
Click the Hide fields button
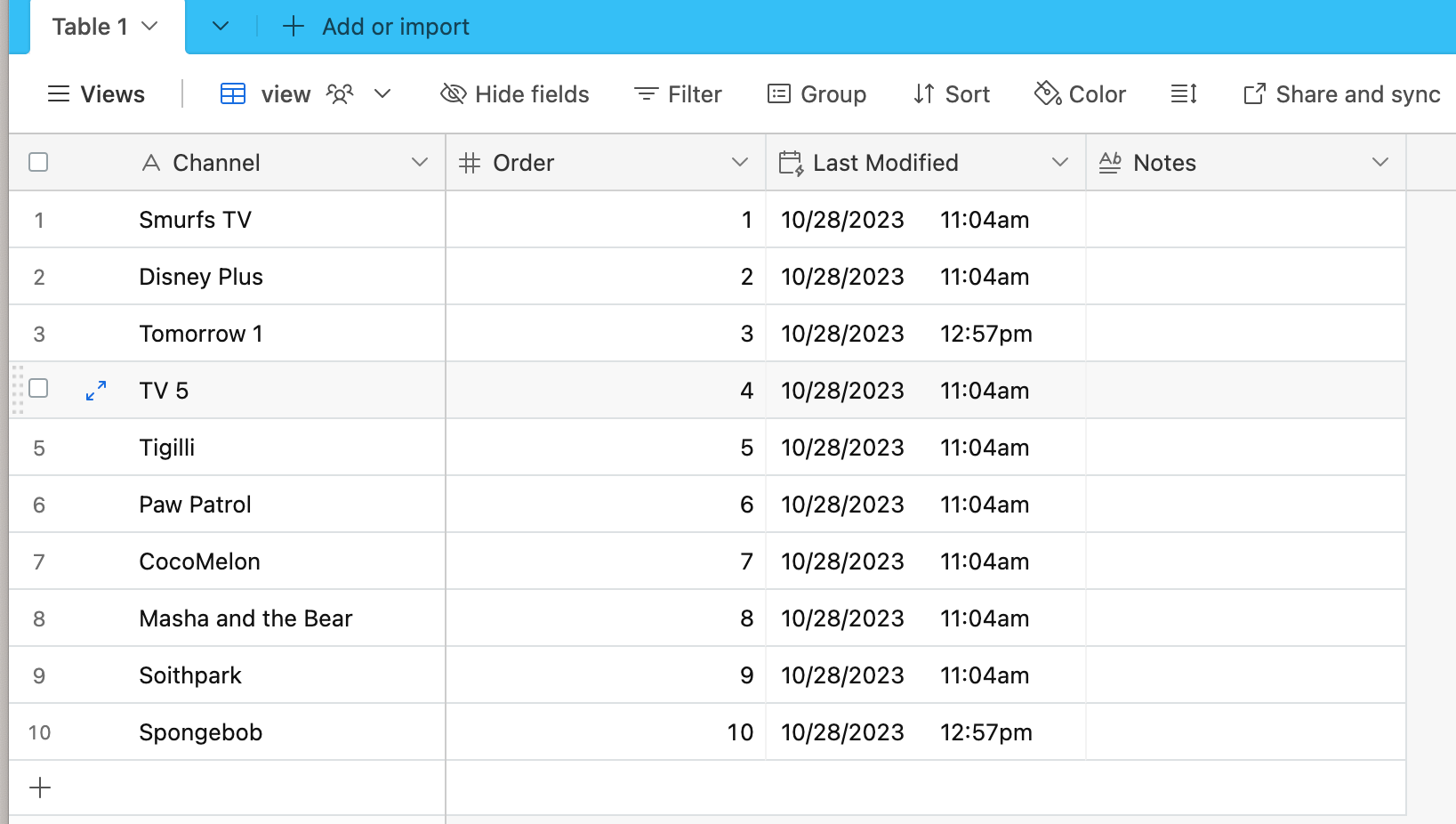tap(515, 94)
